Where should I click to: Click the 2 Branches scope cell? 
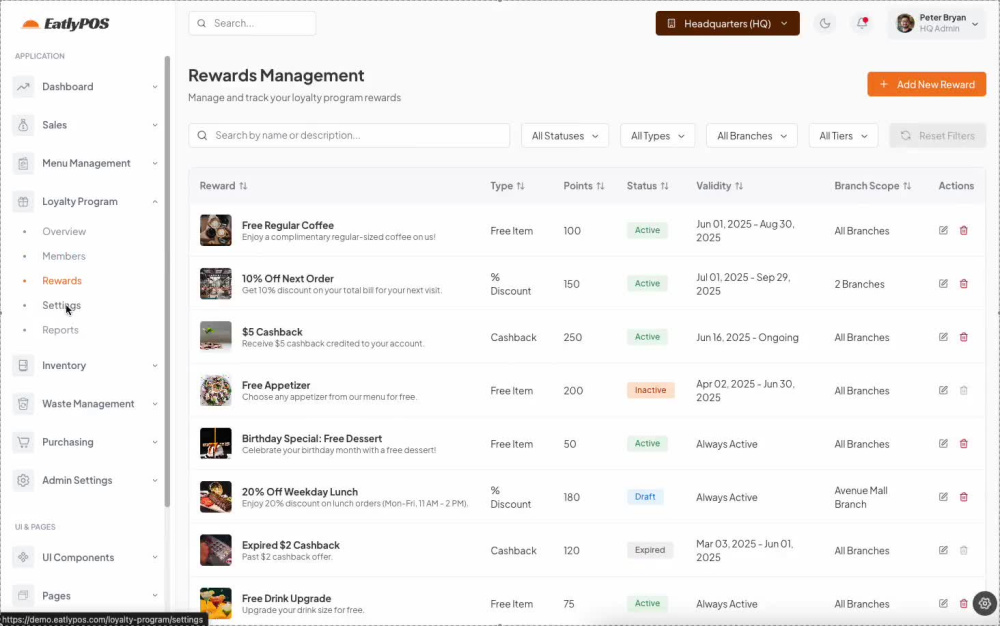pos(859,284)
